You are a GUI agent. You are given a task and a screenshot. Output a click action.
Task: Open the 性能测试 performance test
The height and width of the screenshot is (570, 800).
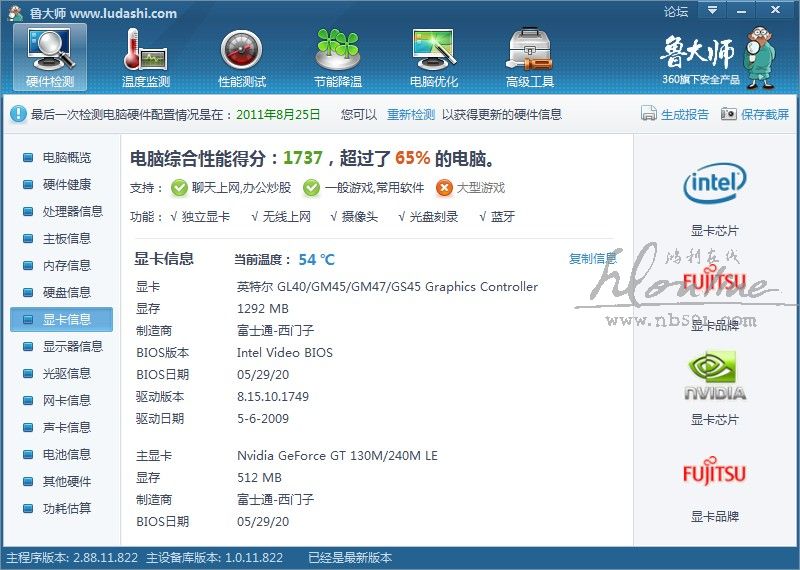pyautogui.click(x=242, y=57)
